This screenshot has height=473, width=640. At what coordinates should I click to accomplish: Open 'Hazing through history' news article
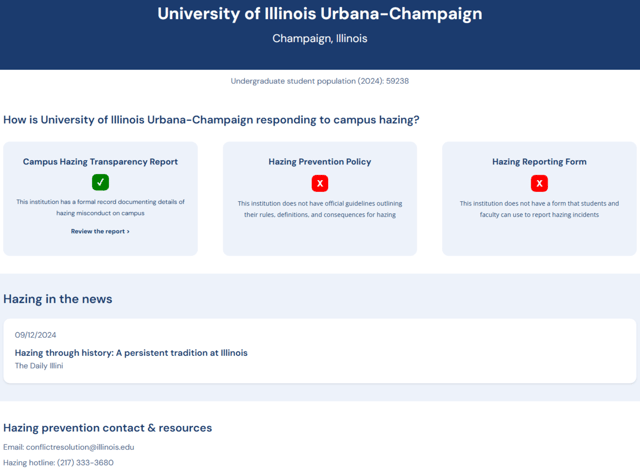click(x=131, y=353)
